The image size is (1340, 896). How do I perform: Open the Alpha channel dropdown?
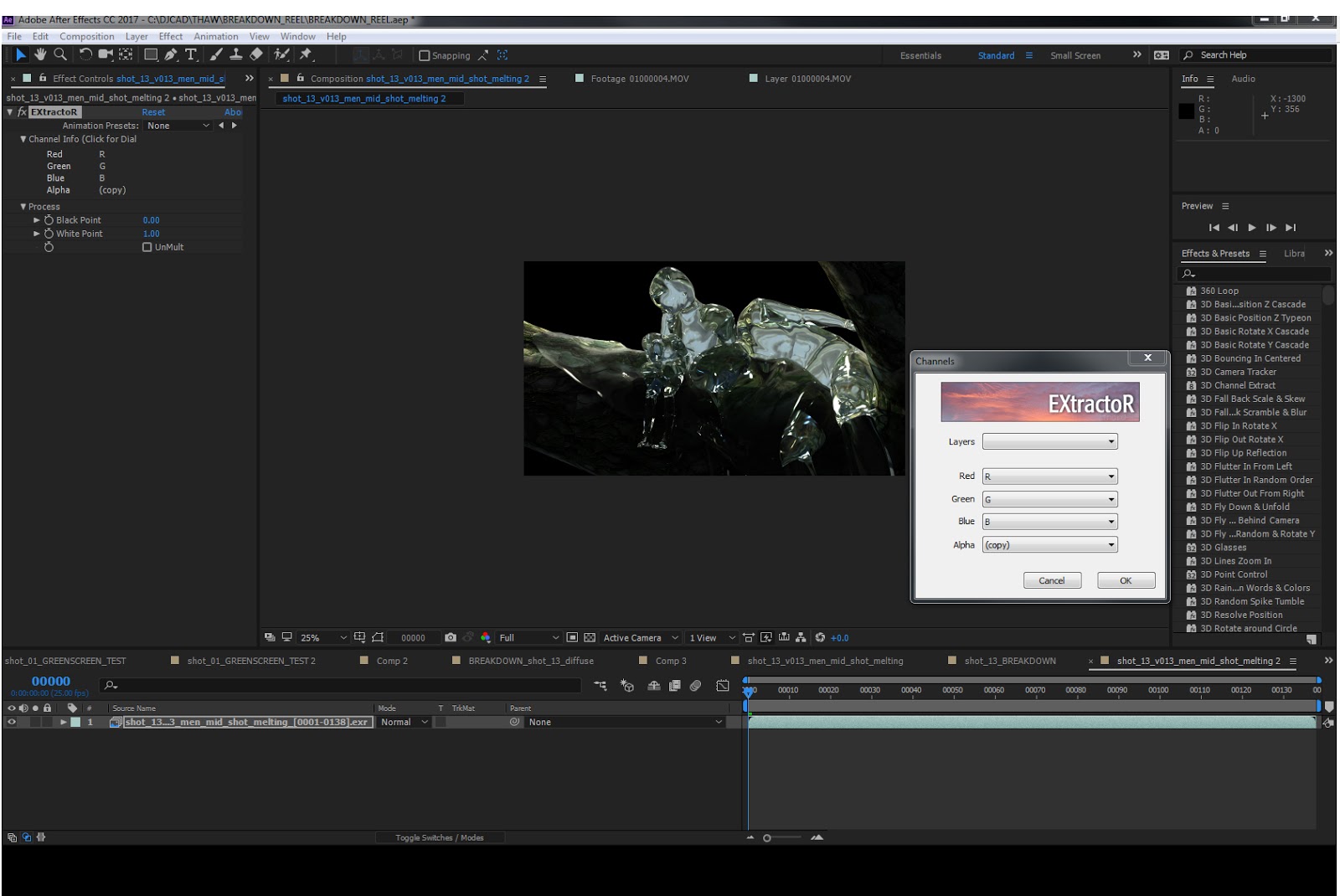click(1049, 544)
